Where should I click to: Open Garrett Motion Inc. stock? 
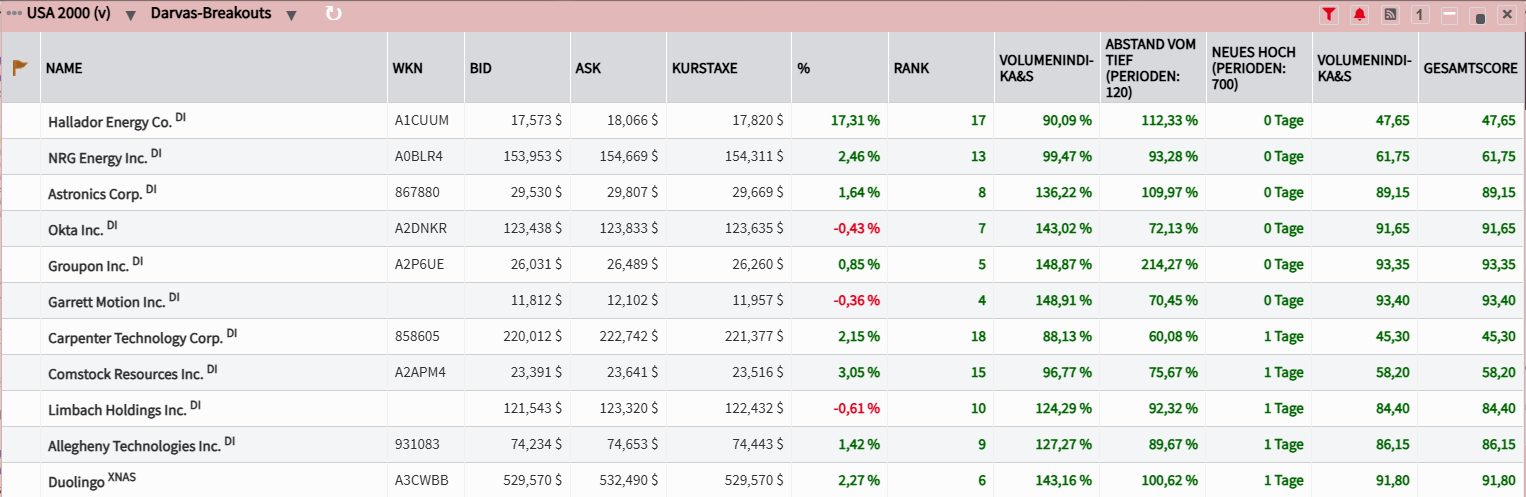pos(106,301)
